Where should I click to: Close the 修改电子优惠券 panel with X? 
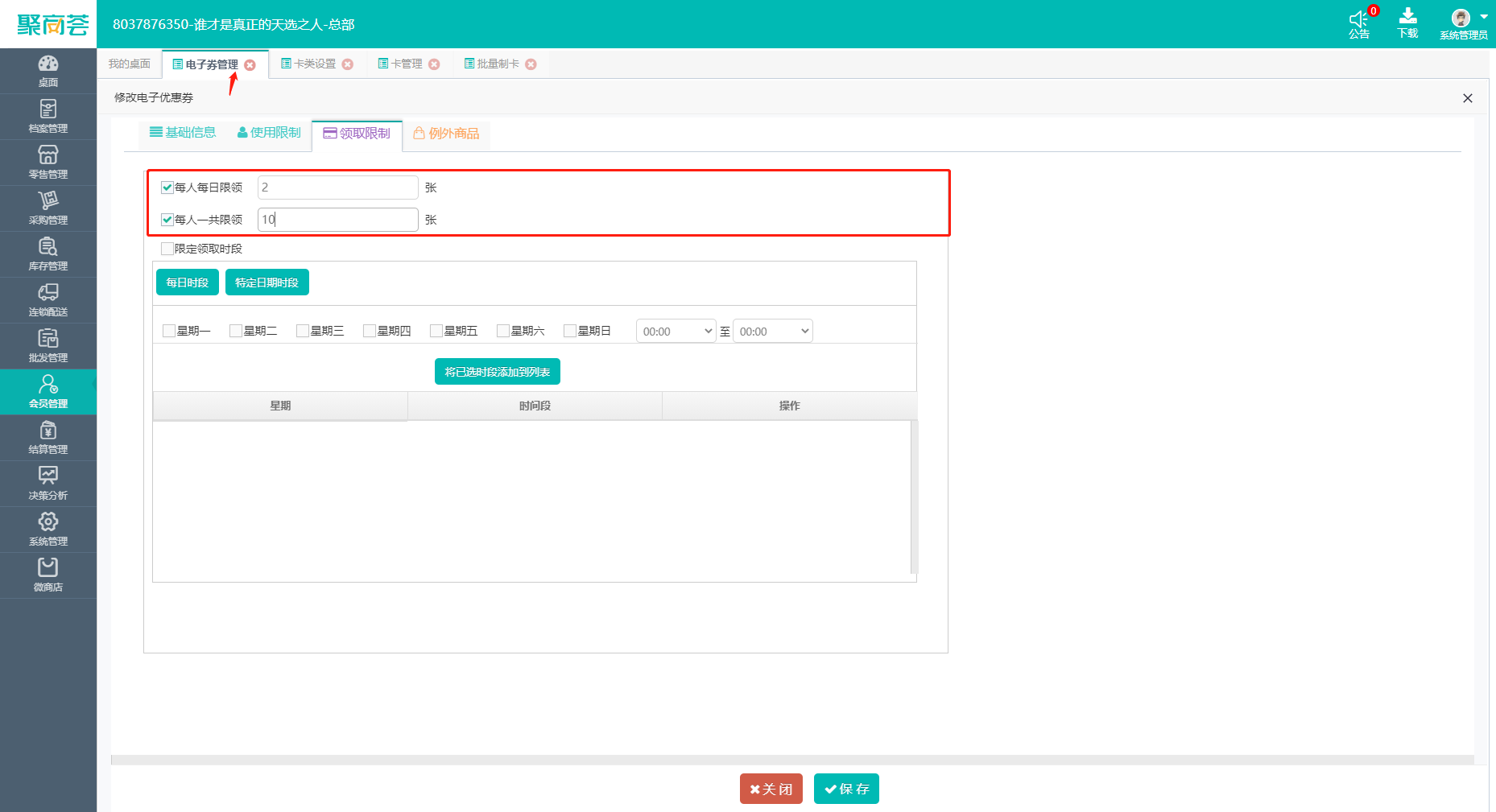(1467, 98)
